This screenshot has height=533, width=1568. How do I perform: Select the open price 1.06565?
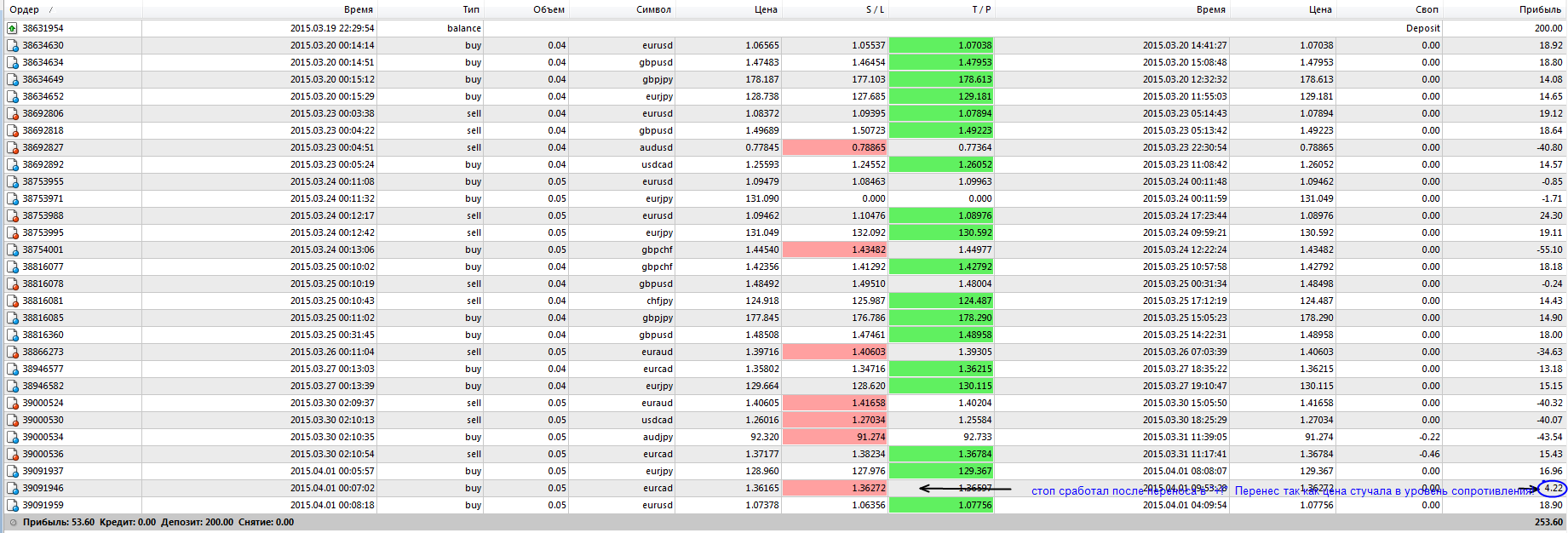click(762, 45)
